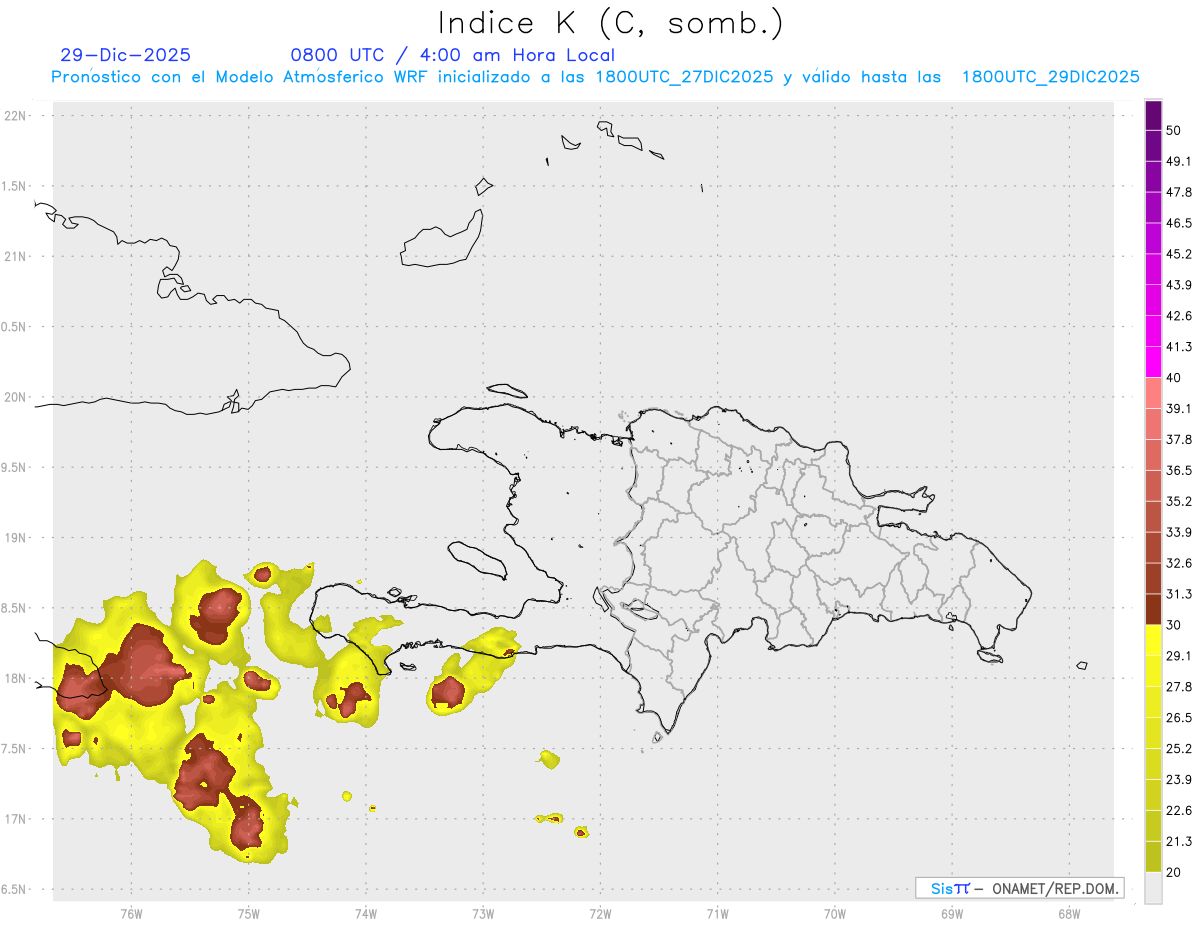Pick the olive swatch between 20 and 21.3
This screenshot has width=1200, height=927.
coord(1153,857)
